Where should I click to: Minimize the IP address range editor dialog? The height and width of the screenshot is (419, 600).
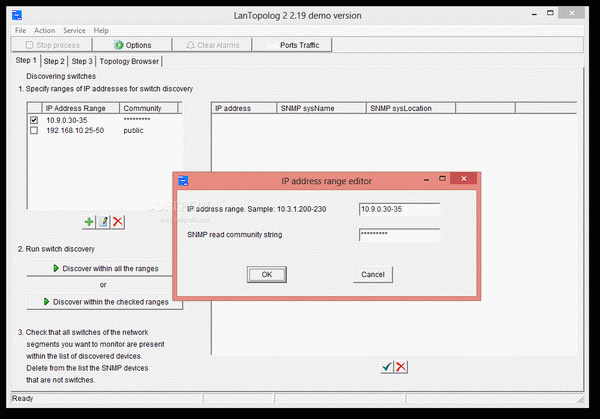[x=426, y=179]
